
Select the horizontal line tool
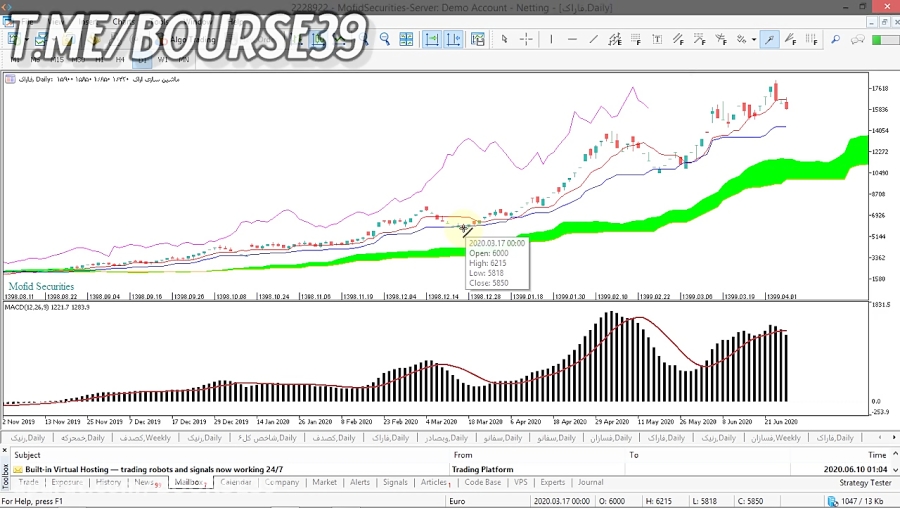[573, 40]
